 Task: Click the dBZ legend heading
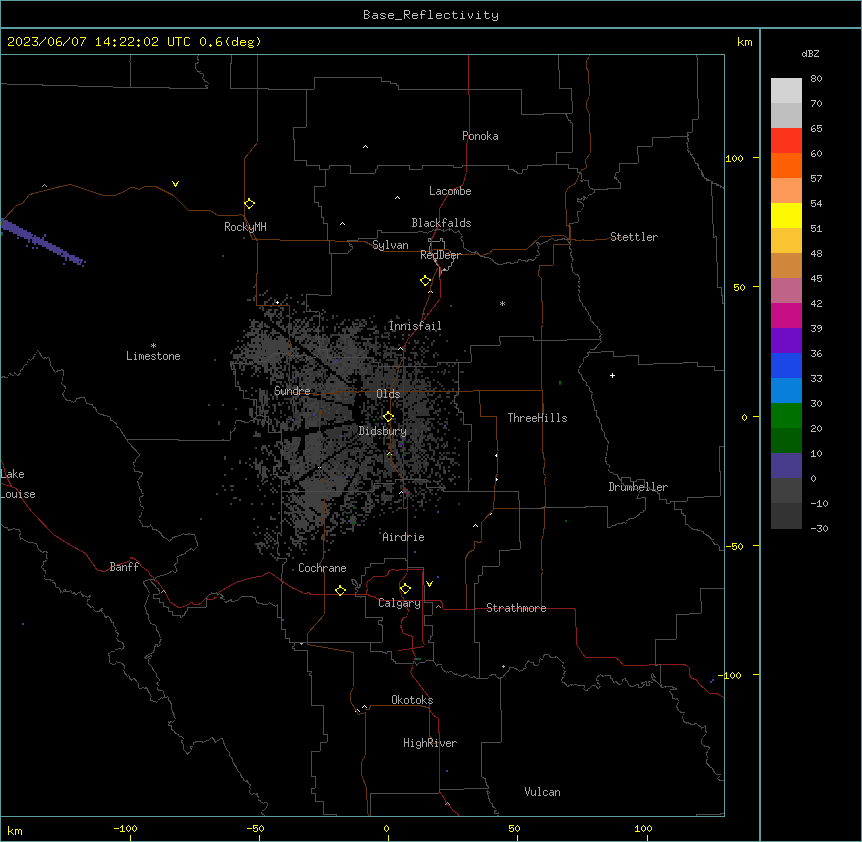[810, 53]
